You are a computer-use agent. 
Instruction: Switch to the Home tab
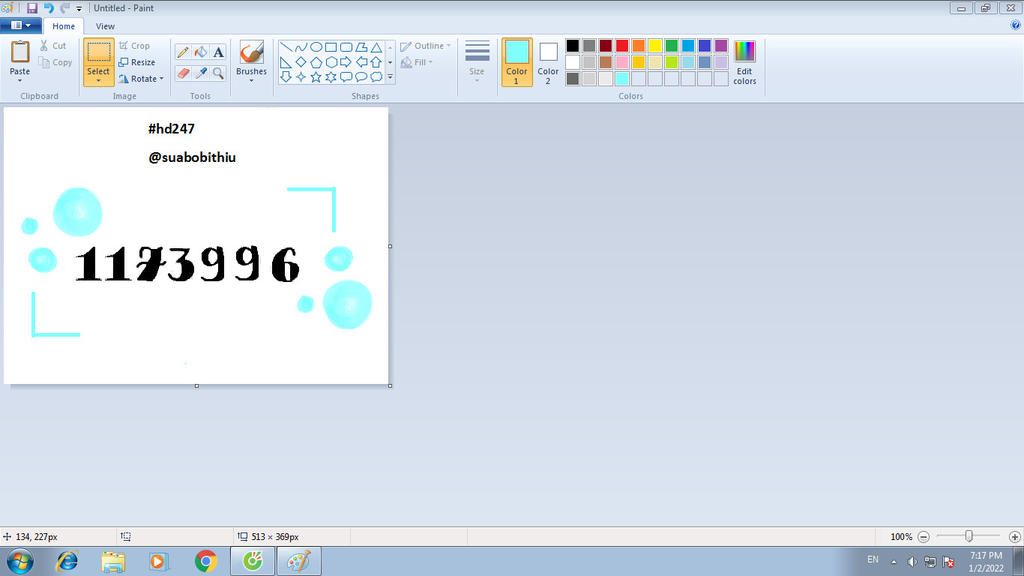(63, 26)
